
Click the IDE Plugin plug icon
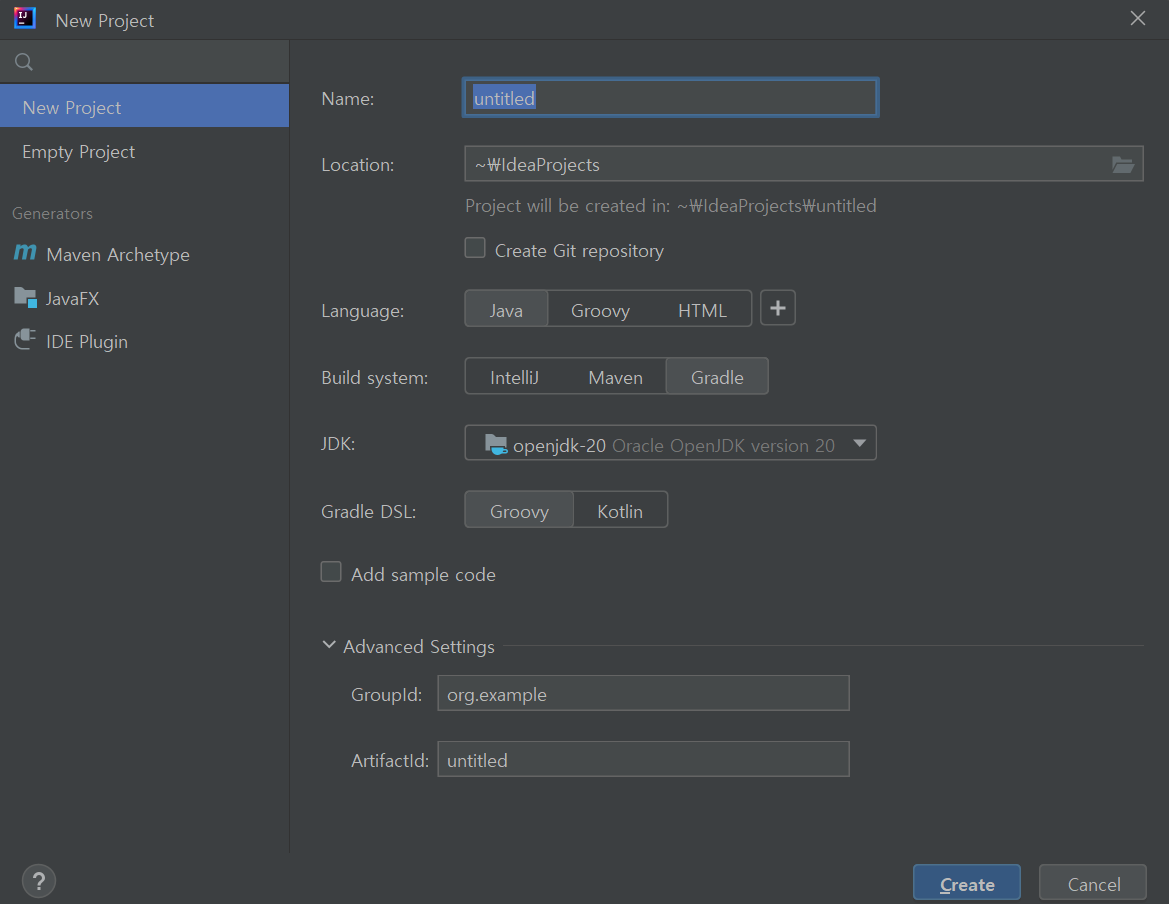[x=25, y=341]
